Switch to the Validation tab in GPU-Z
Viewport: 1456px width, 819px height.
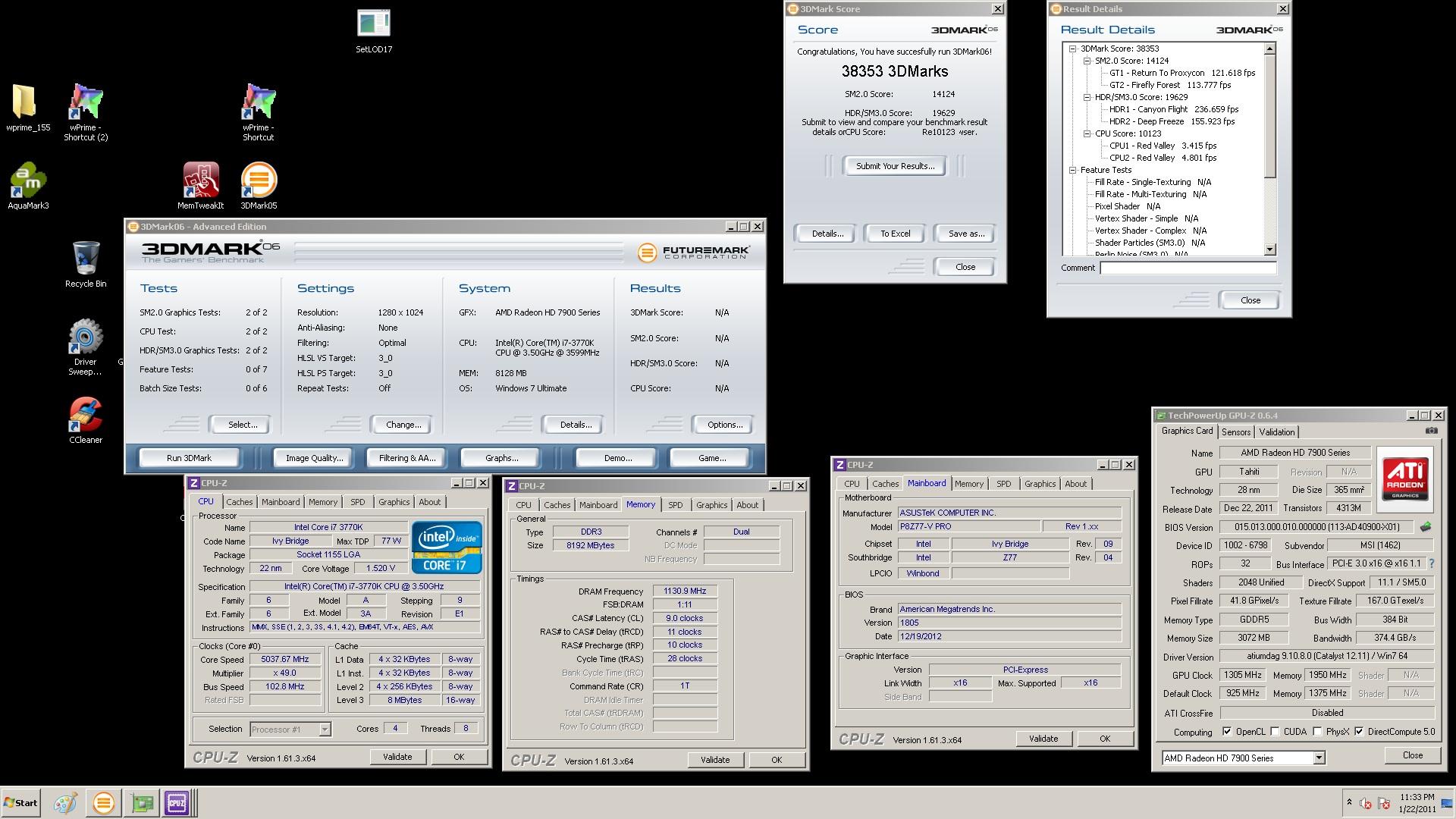coord(1277,431)
